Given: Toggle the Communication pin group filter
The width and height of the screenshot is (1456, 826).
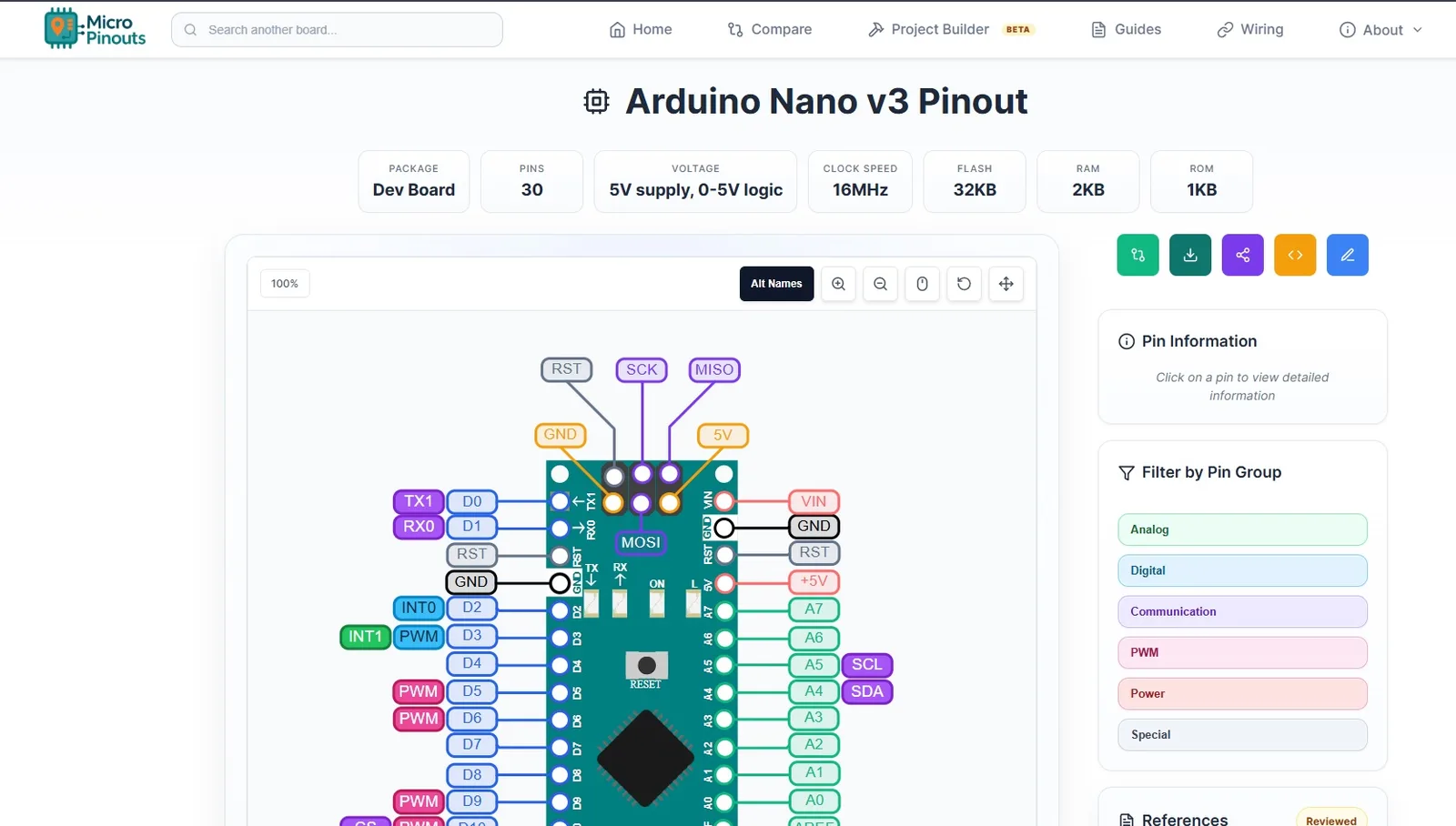Looking at the screenshot, I should [x=1242, y=611].
